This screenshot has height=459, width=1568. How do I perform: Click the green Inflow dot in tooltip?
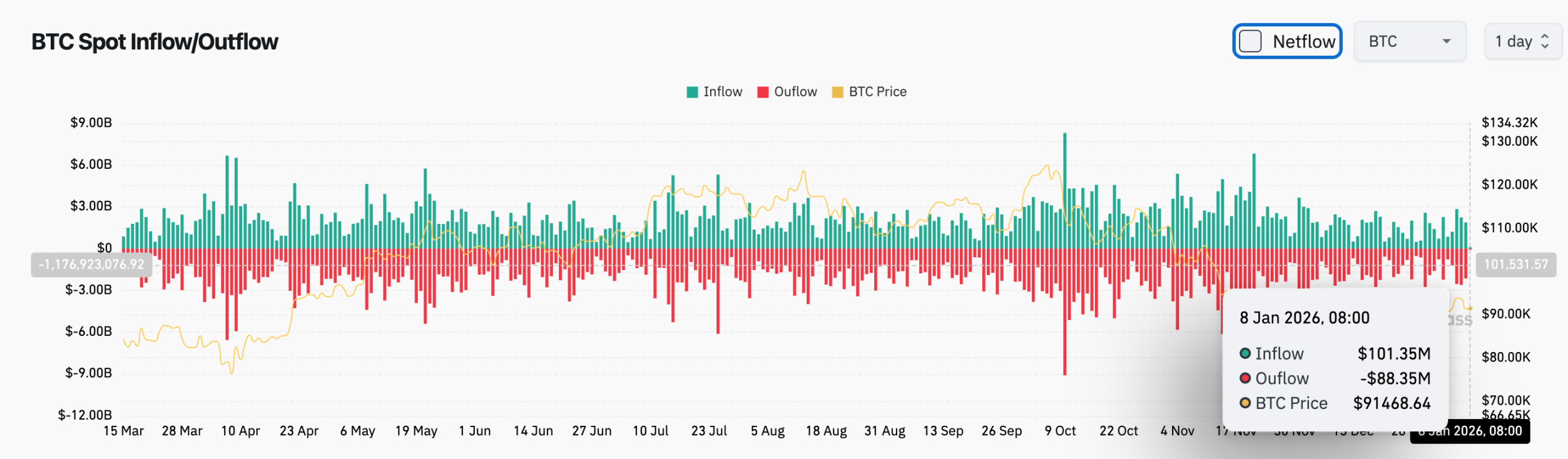(1245, 353)
